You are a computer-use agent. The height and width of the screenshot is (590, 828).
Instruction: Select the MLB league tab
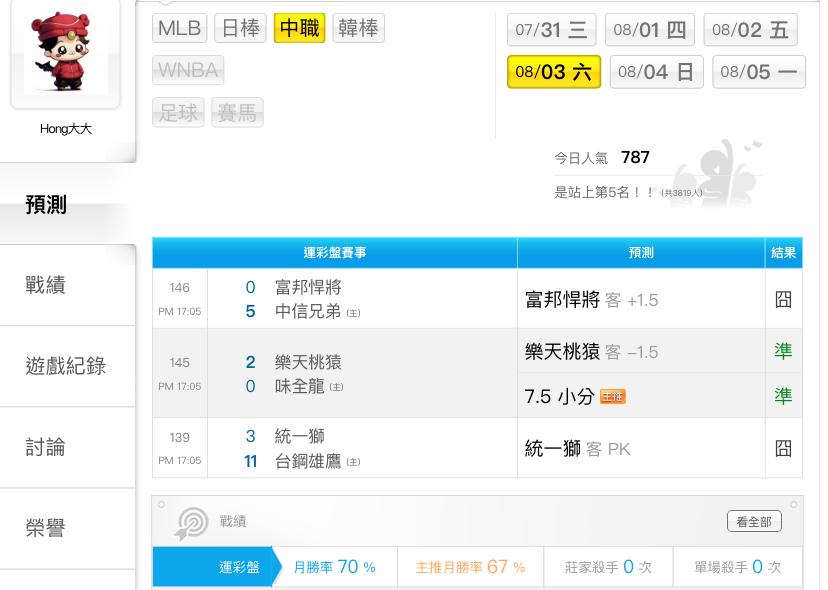tap(180, 28)
